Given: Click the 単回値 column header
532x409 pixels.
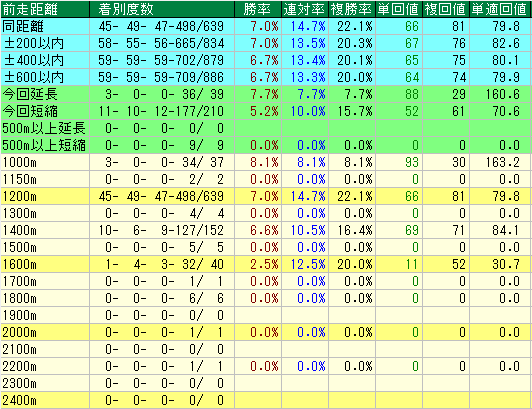Looking at the screenshot, I should pos(399,9).
